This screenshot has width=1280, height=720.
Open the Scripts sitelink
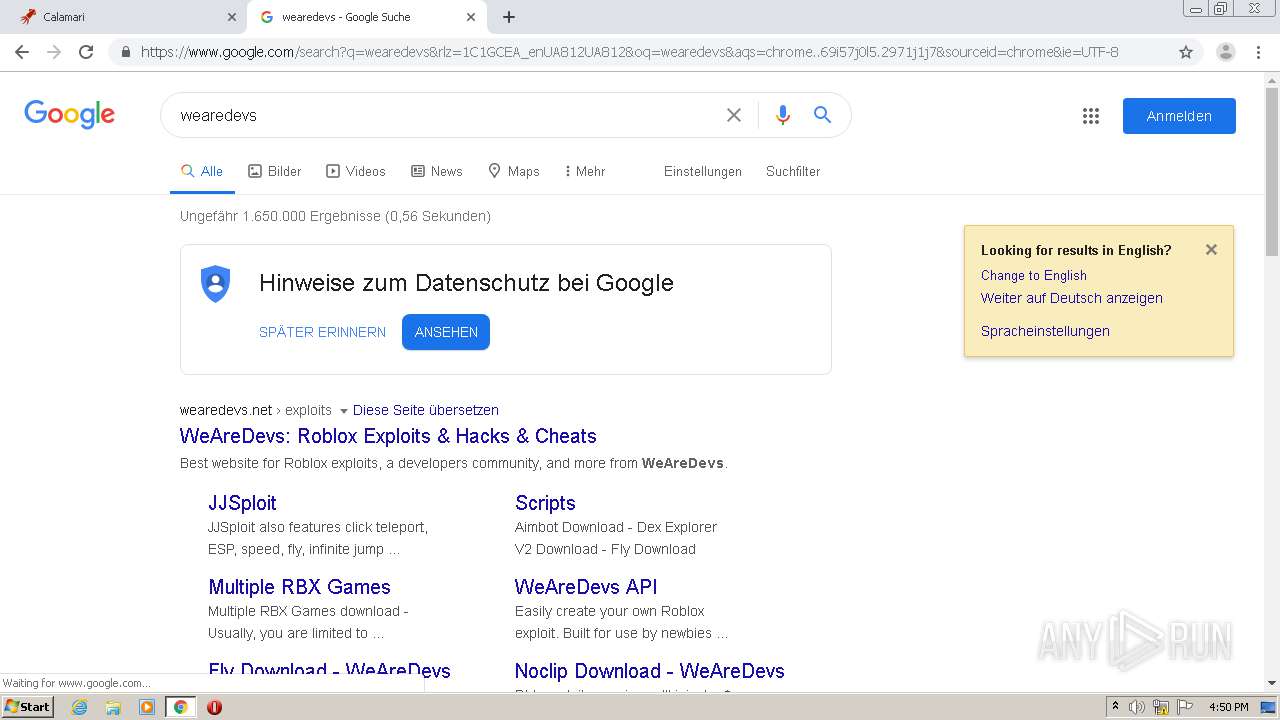tap(545, 503)
